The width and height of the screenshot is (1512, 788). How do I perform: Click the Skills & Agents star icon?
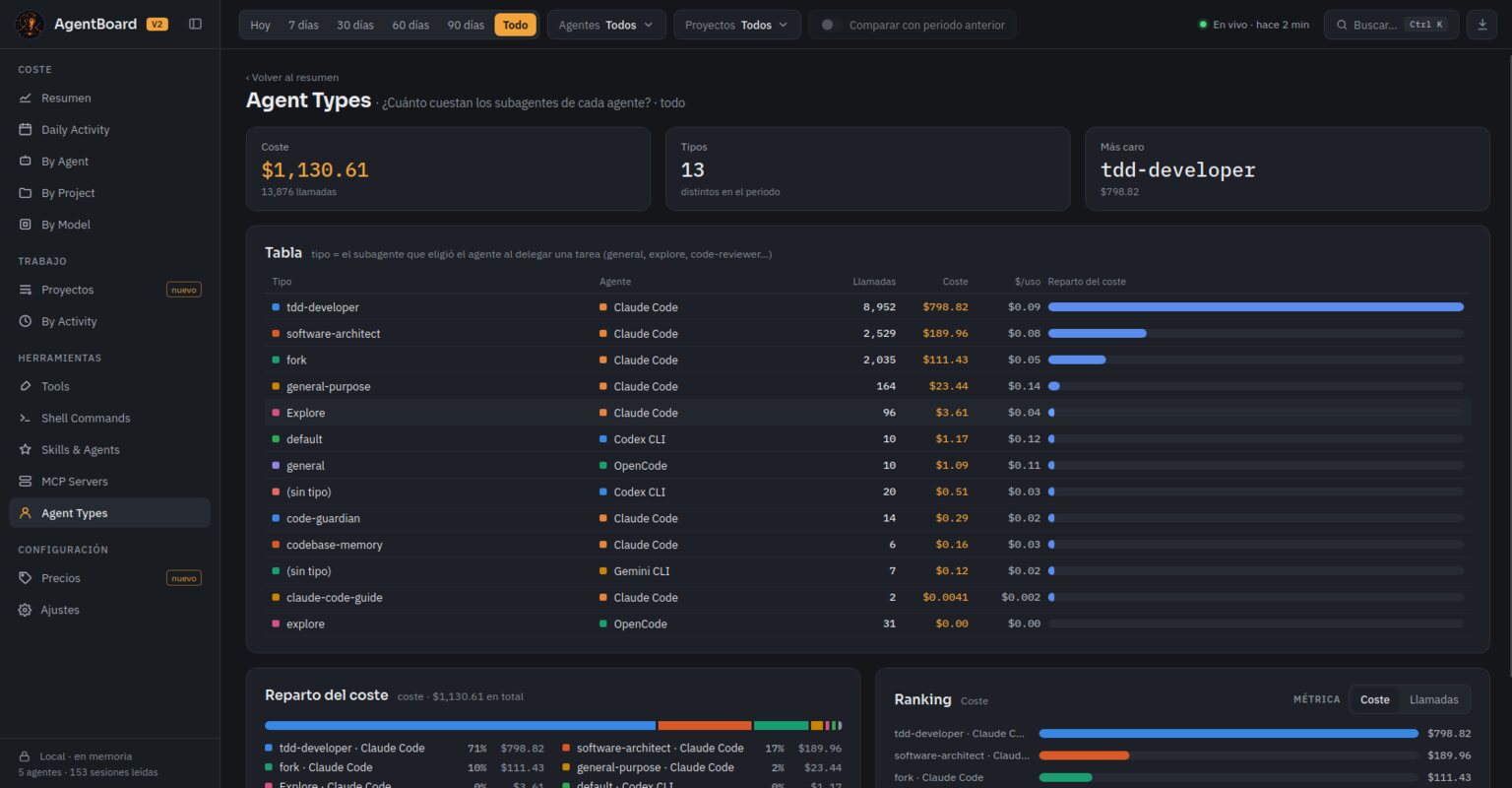pos(26,450)
